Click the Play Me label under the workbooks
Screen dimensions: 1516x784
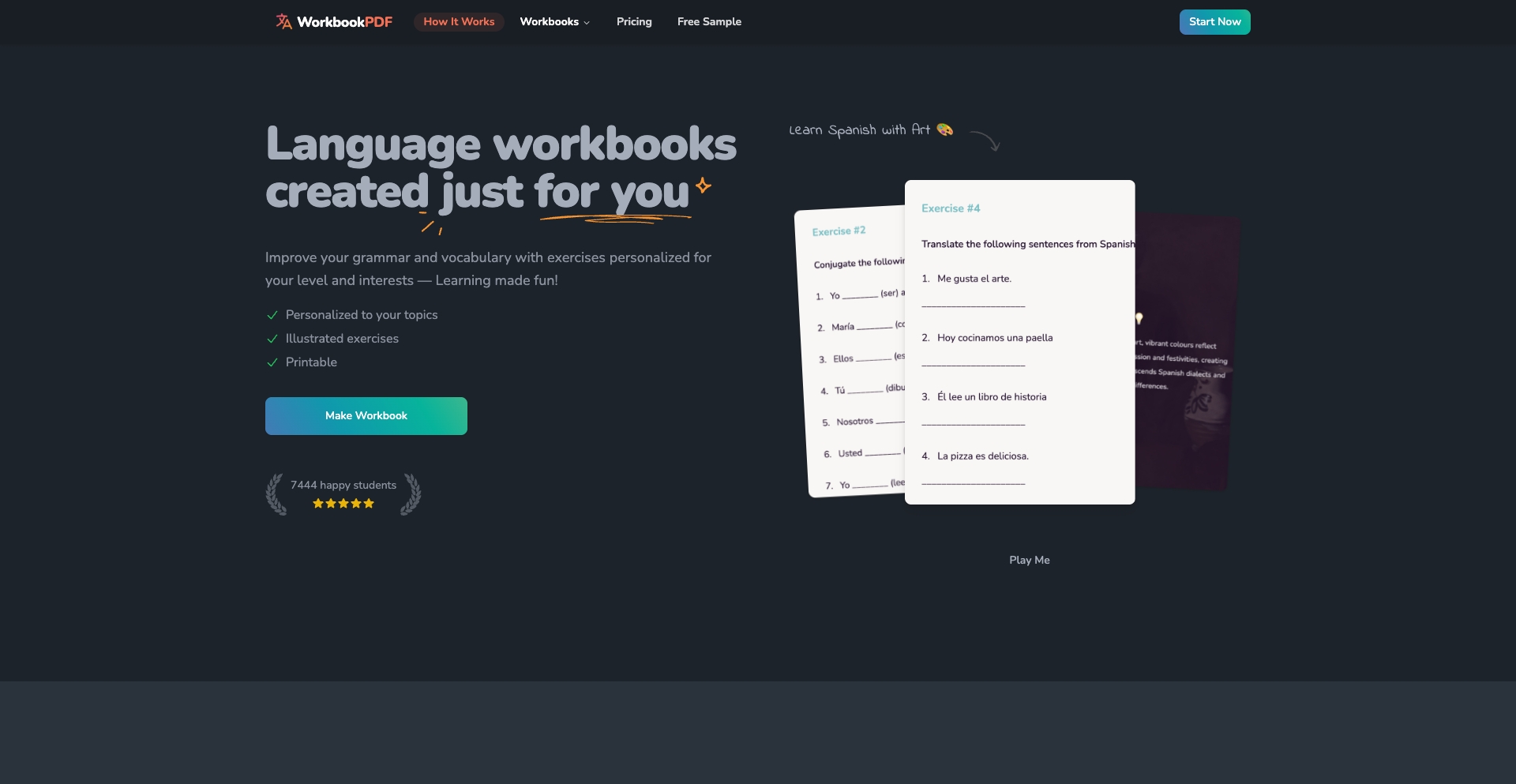1028,560
